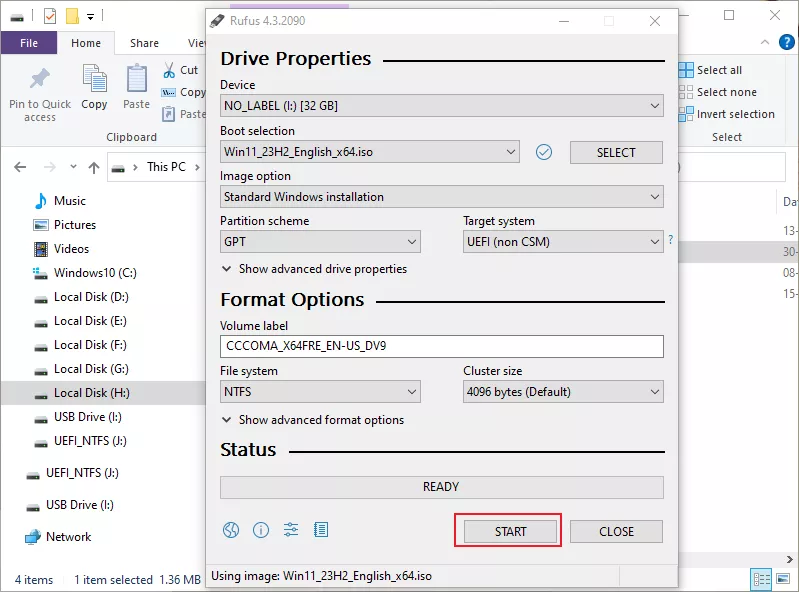Open Explorer help question mark icon

point(787,42)
